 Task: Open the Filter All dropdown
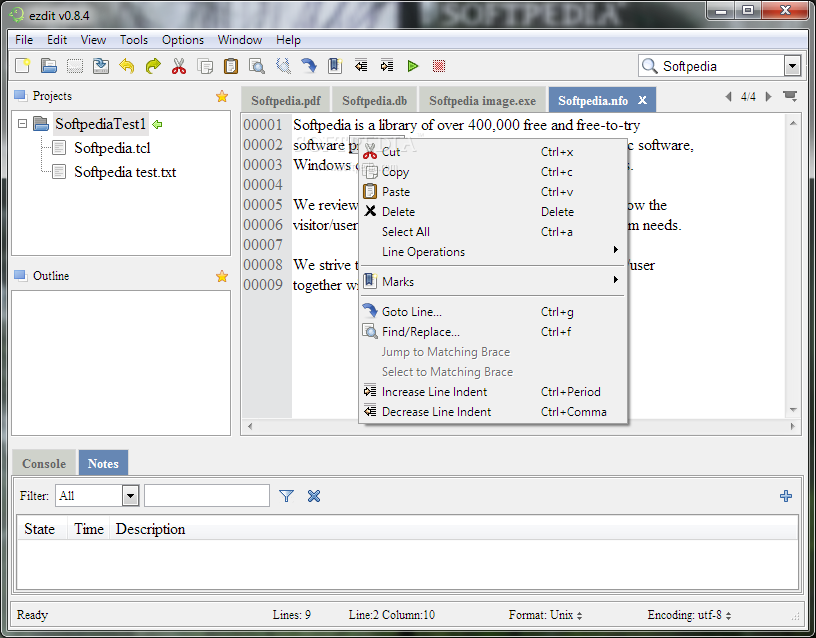tap(130, 495)
